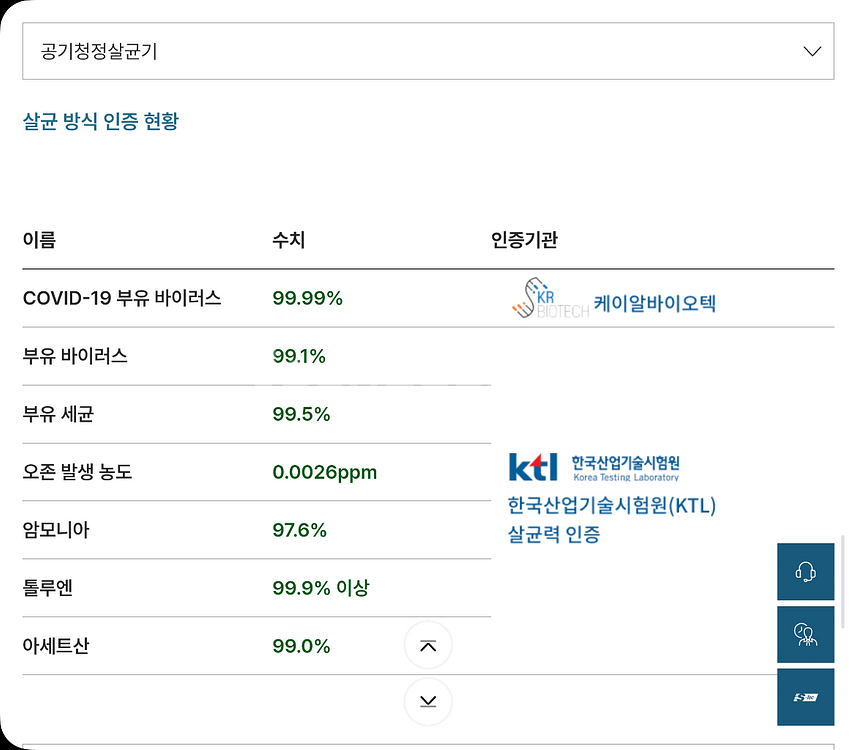Click the 99.99% value
This screenshot has width=857, height=750.
click(x=307, y=298)
